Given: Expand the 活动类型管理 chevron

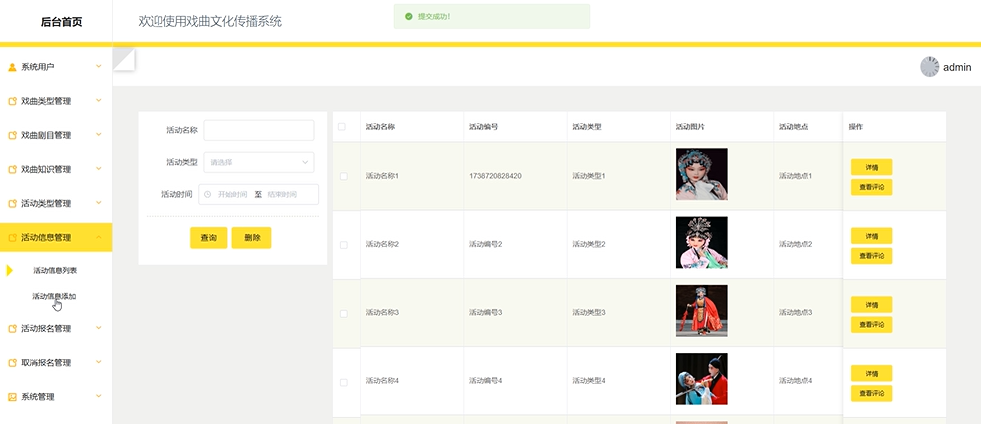Looking at the screenshot, I should tap(99, 203).
